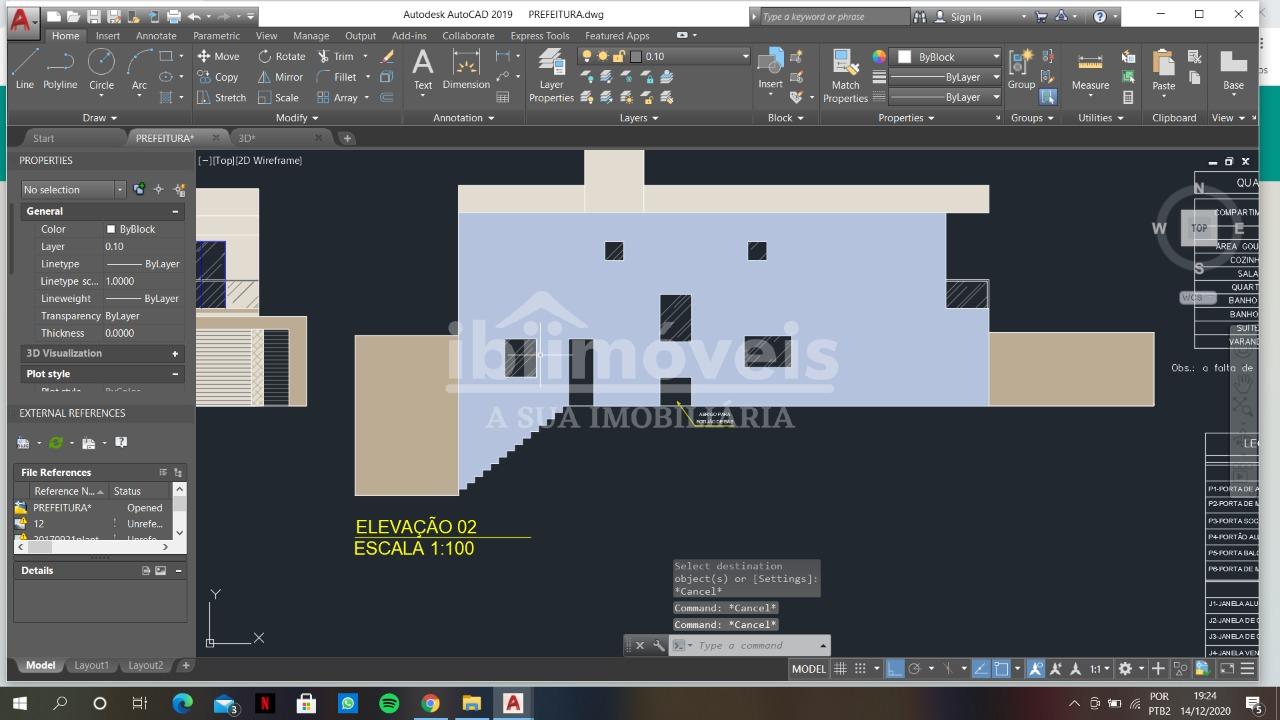Image resolution: width=1280 pixels, height=720 pixels.
Task: Expand the Draw panel dropdown
Action: 99,118
